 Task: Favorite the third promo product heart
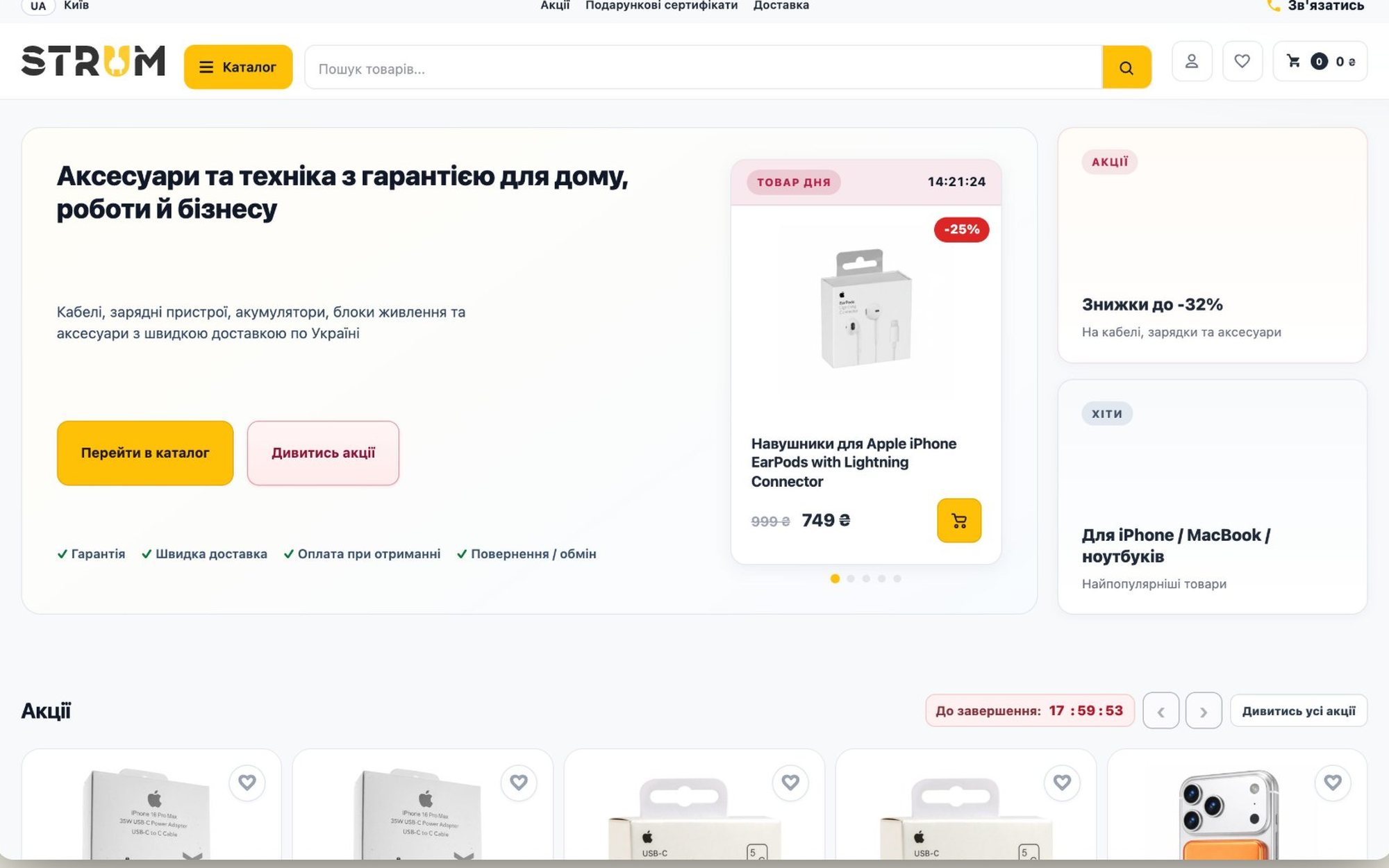coord(790,783)
